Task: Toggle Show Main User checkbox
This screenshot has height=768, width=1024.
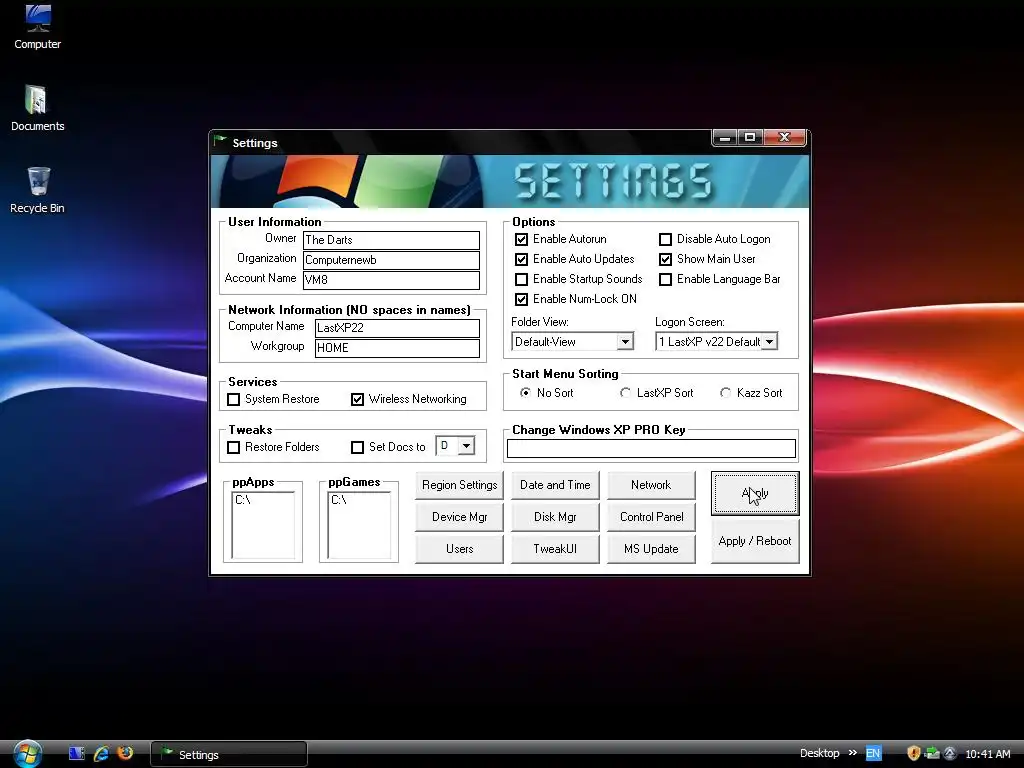Action: (665, 259)
